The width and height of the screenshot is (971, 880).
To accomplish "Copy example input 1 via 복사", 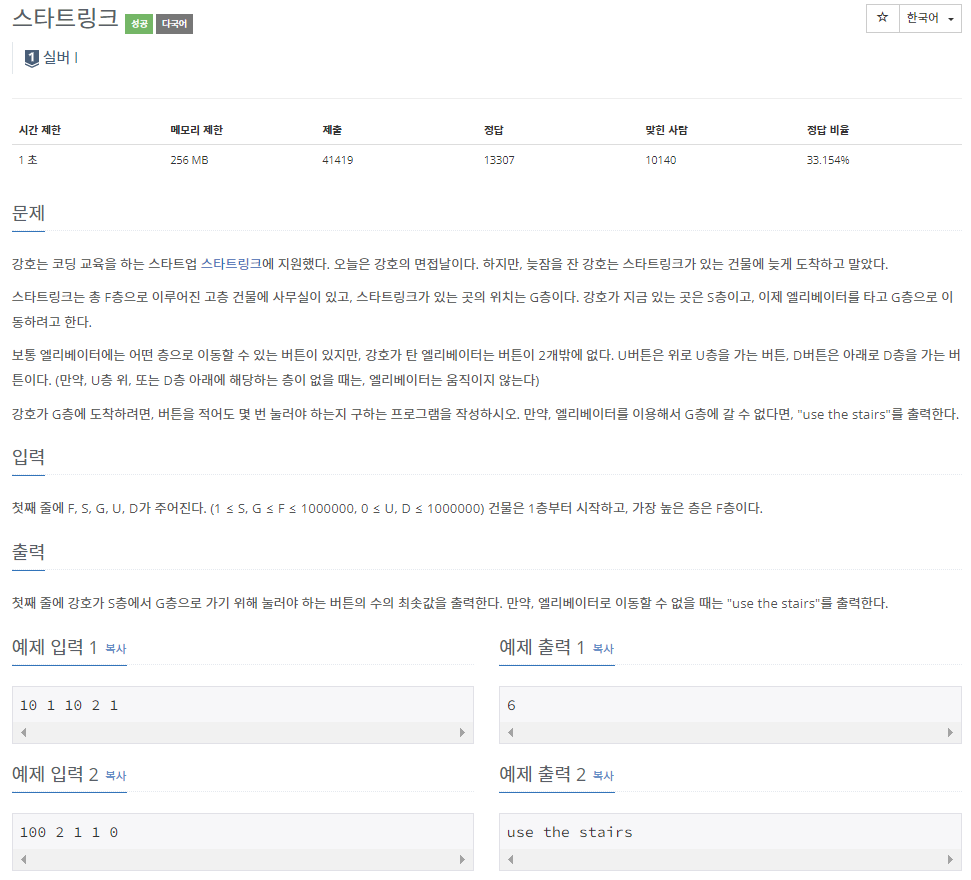I will pos(116,648).
